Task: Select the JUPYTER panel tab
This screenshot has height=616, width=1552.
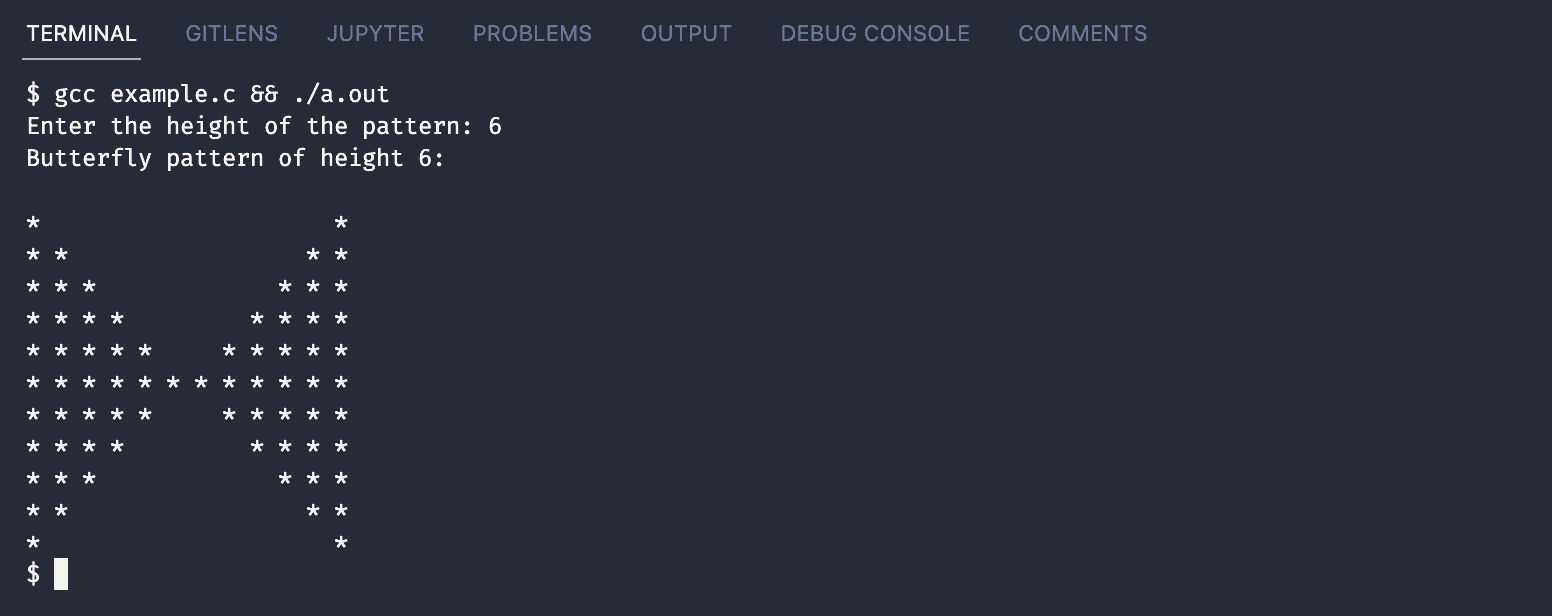Action: [375, 33]
